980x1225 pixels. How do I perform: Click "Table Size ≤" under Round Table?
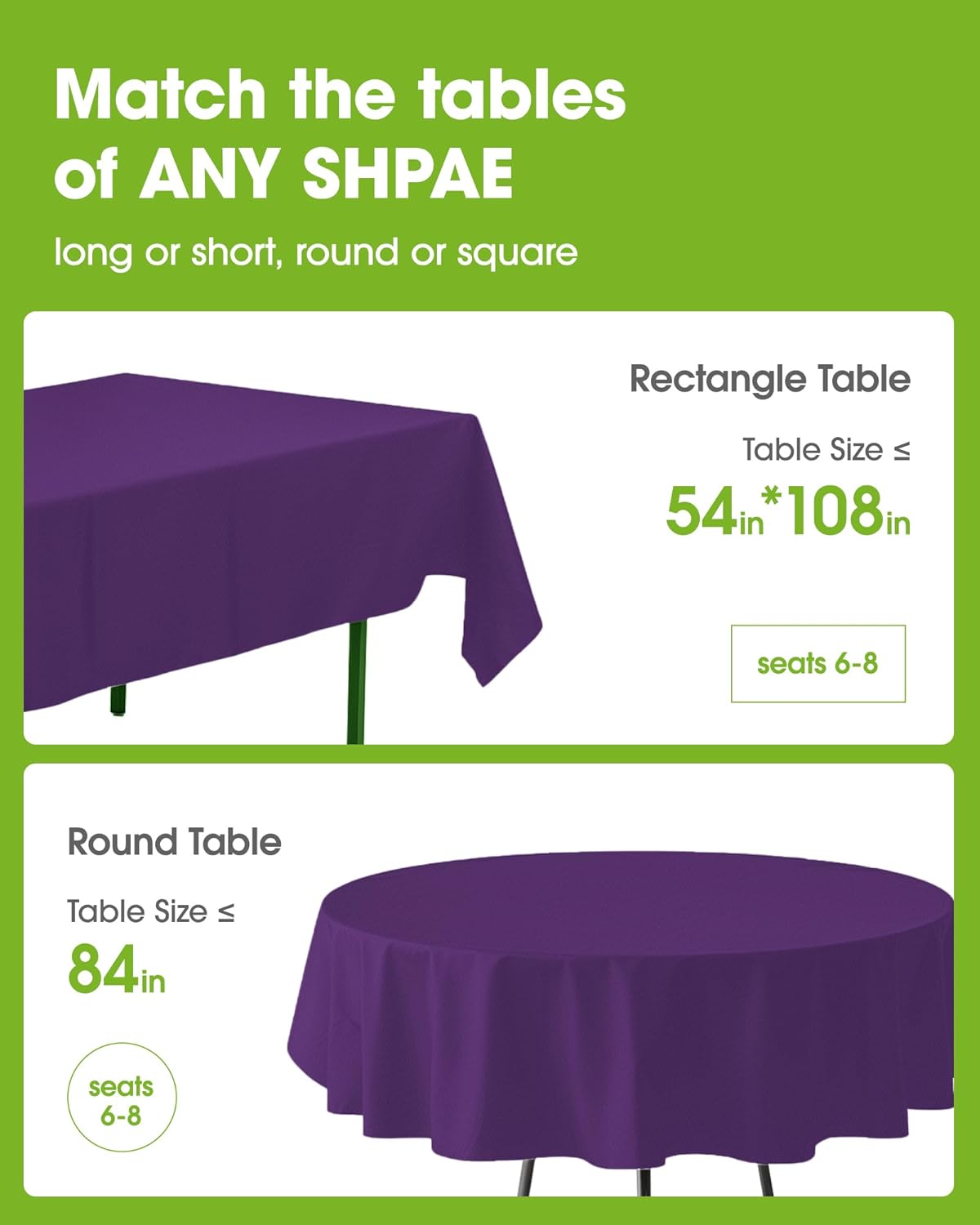[150, 911]
